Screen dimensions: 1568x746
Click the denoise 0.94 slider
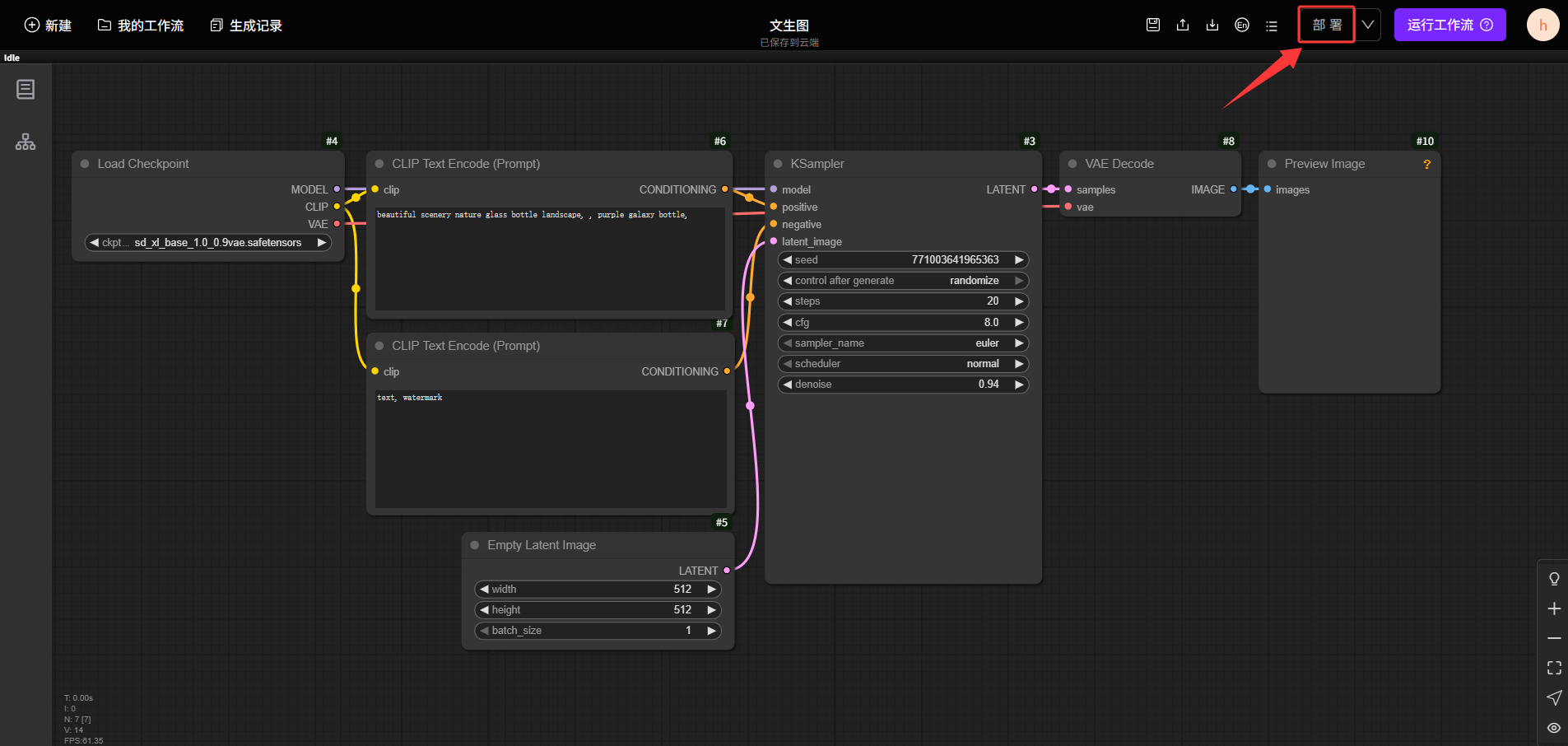[903, 385]
